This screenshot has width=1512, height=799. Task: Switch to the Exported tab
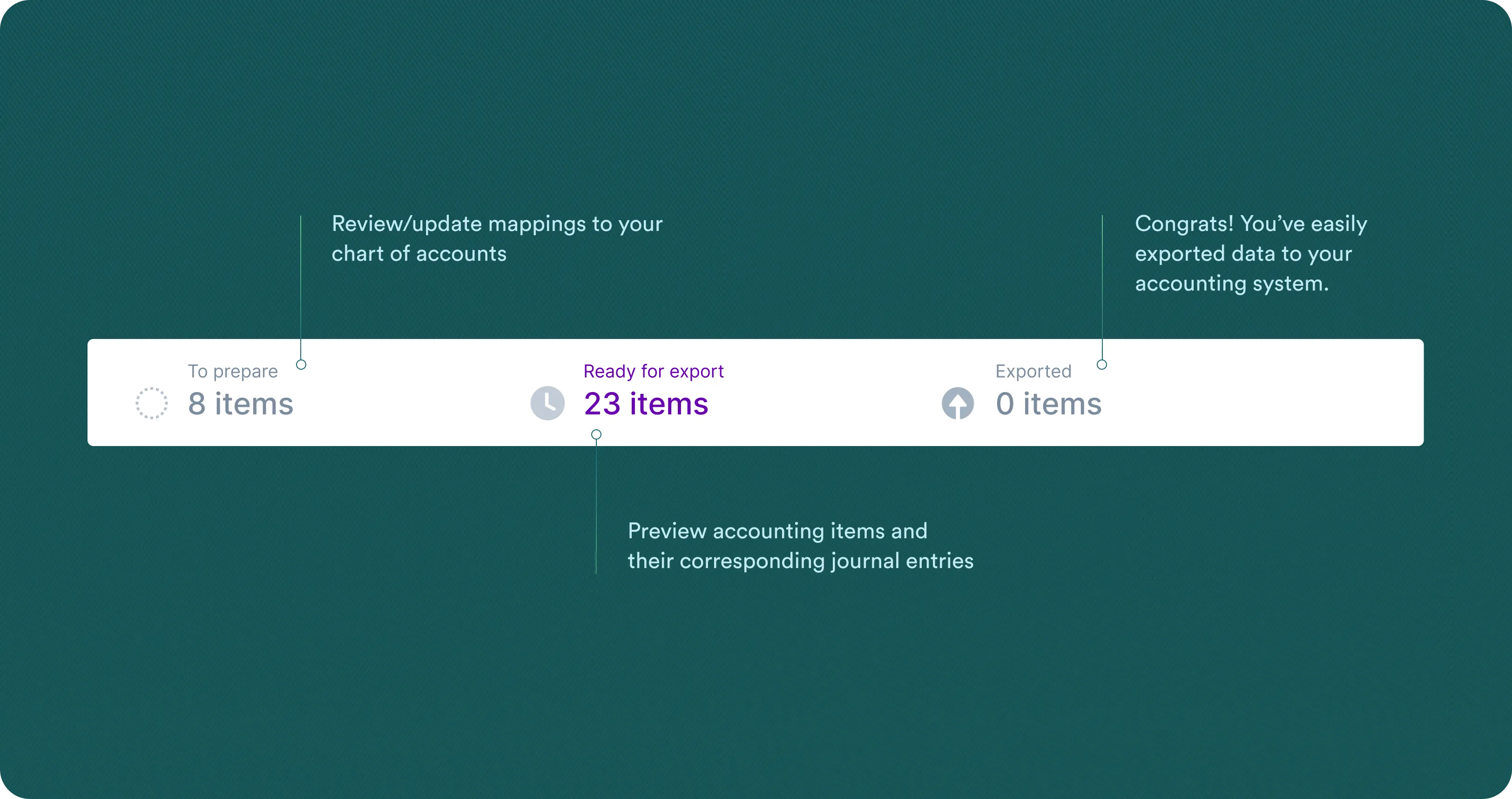(x=1033, y=371)
